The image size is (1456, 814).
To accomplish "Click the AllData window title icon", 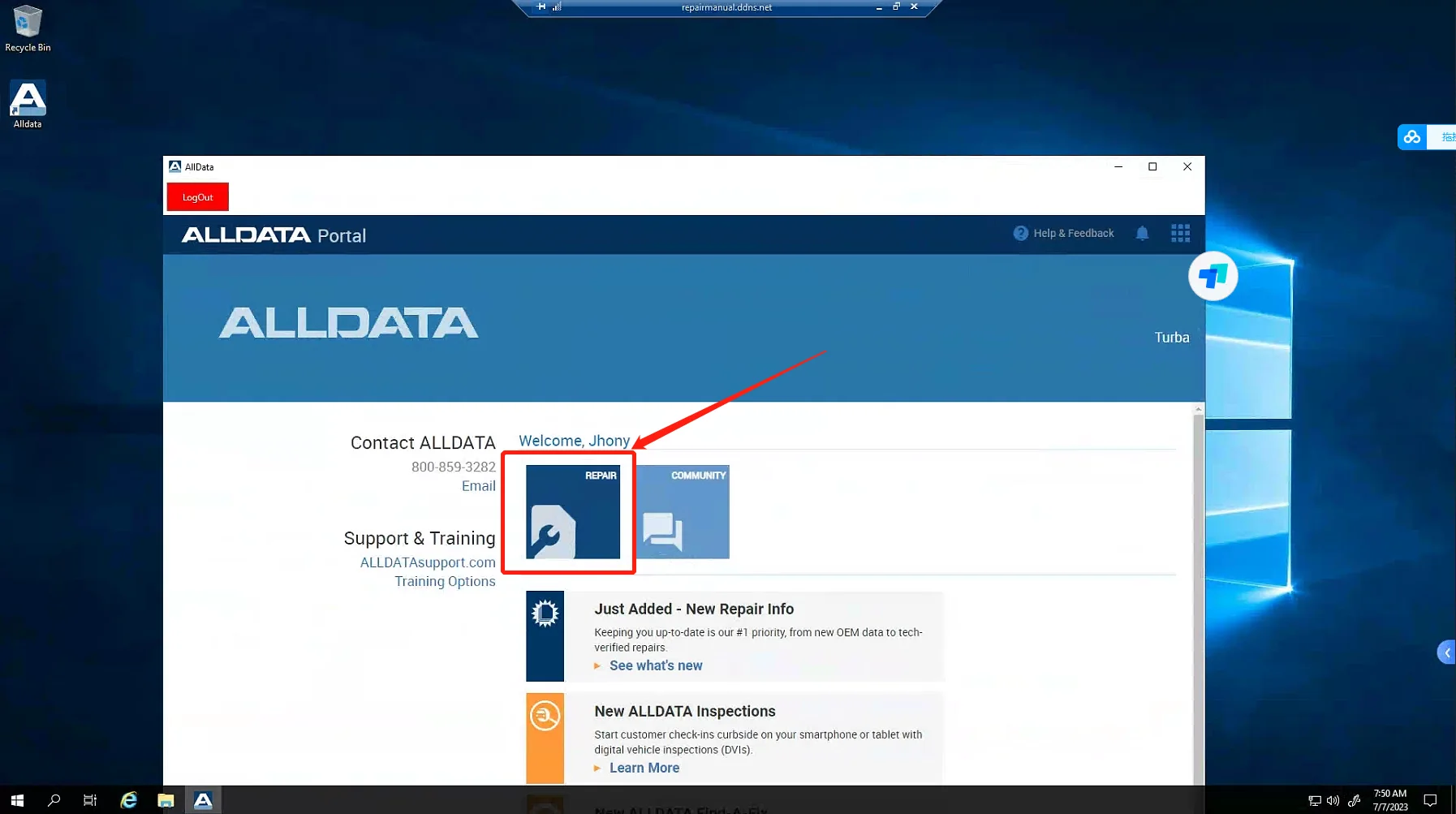I will (174, 166).
